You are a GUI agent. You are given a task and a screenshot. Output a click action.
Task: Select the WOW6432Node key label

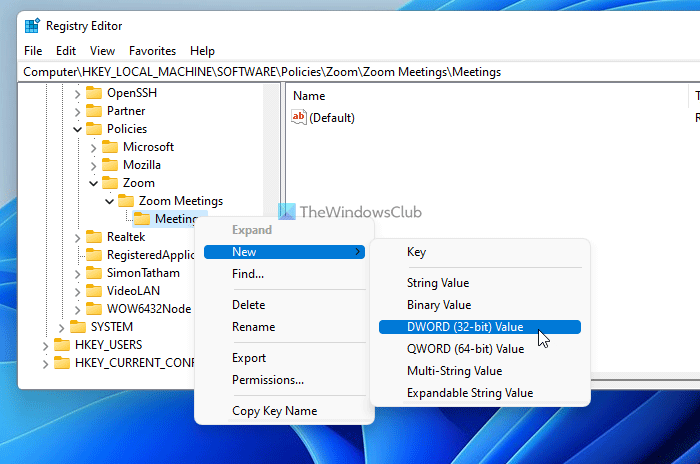pyautogui.click(x=149, y=309)
